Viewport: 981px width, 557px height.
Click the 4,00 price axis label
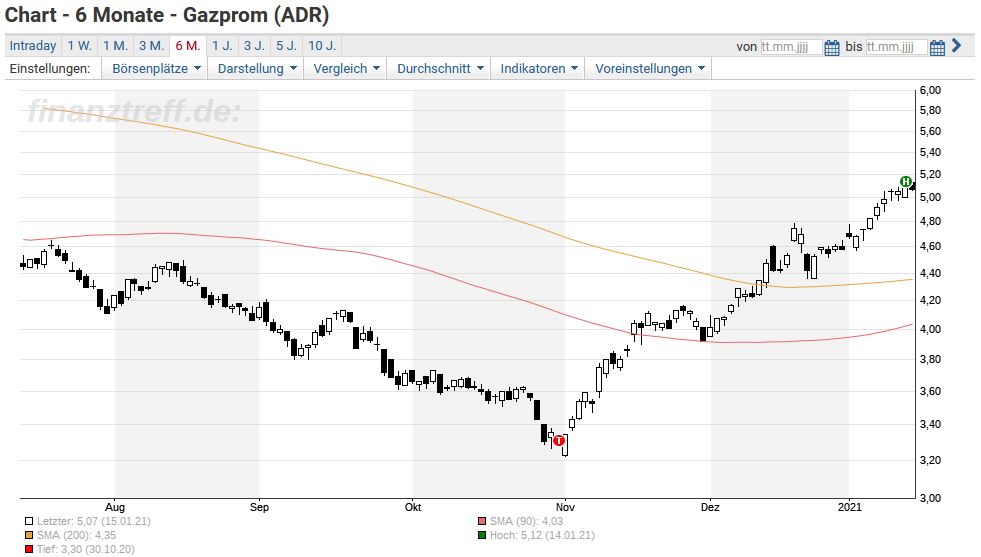[x=930, y=329]
